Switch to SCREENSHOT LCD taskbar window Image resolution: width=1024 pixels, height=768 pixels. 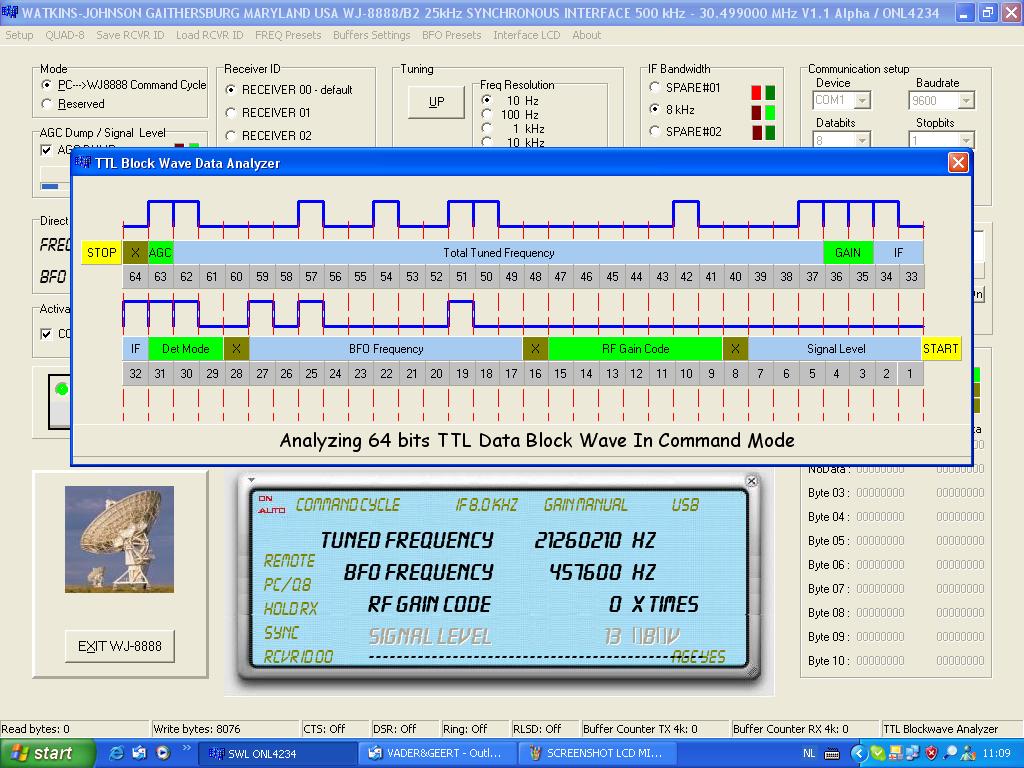point(598,754)
